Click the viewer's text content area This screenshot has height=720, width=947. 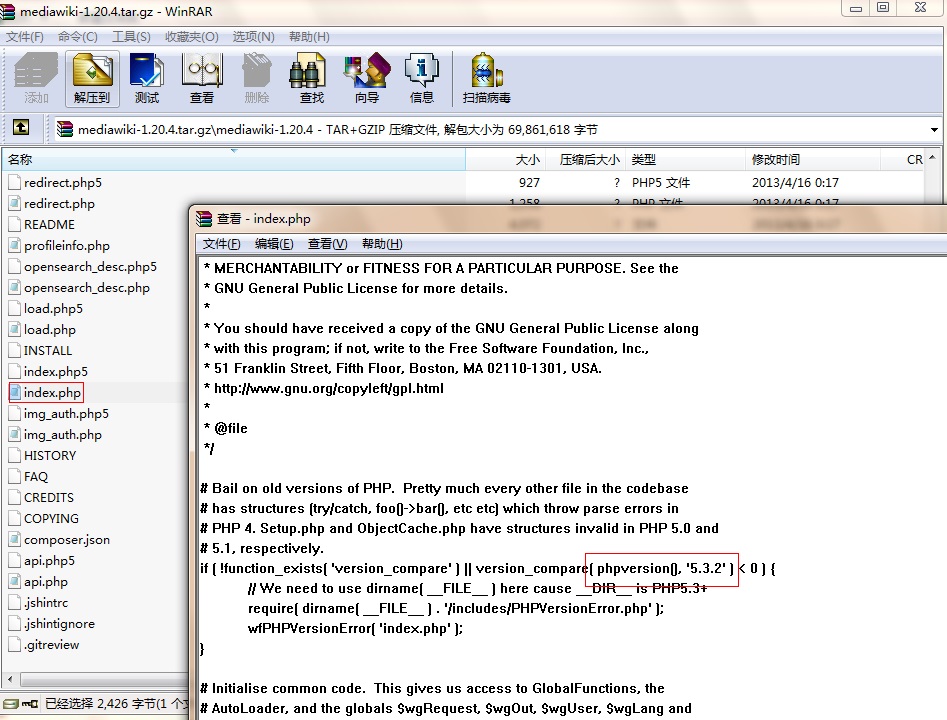571,488
